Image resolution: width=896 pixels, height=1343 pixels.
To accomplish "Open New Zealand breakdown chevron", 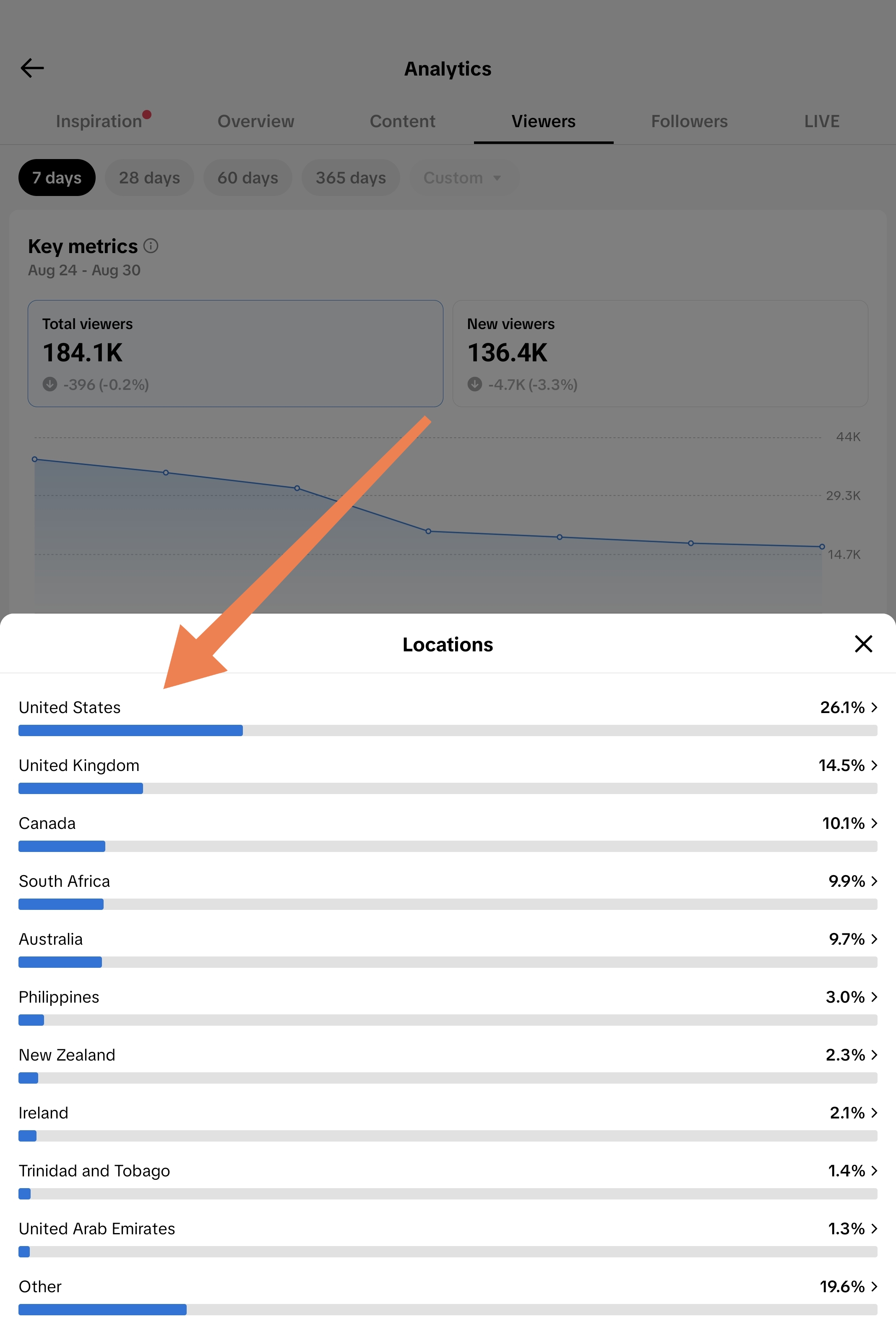I will click(874, 1054).
